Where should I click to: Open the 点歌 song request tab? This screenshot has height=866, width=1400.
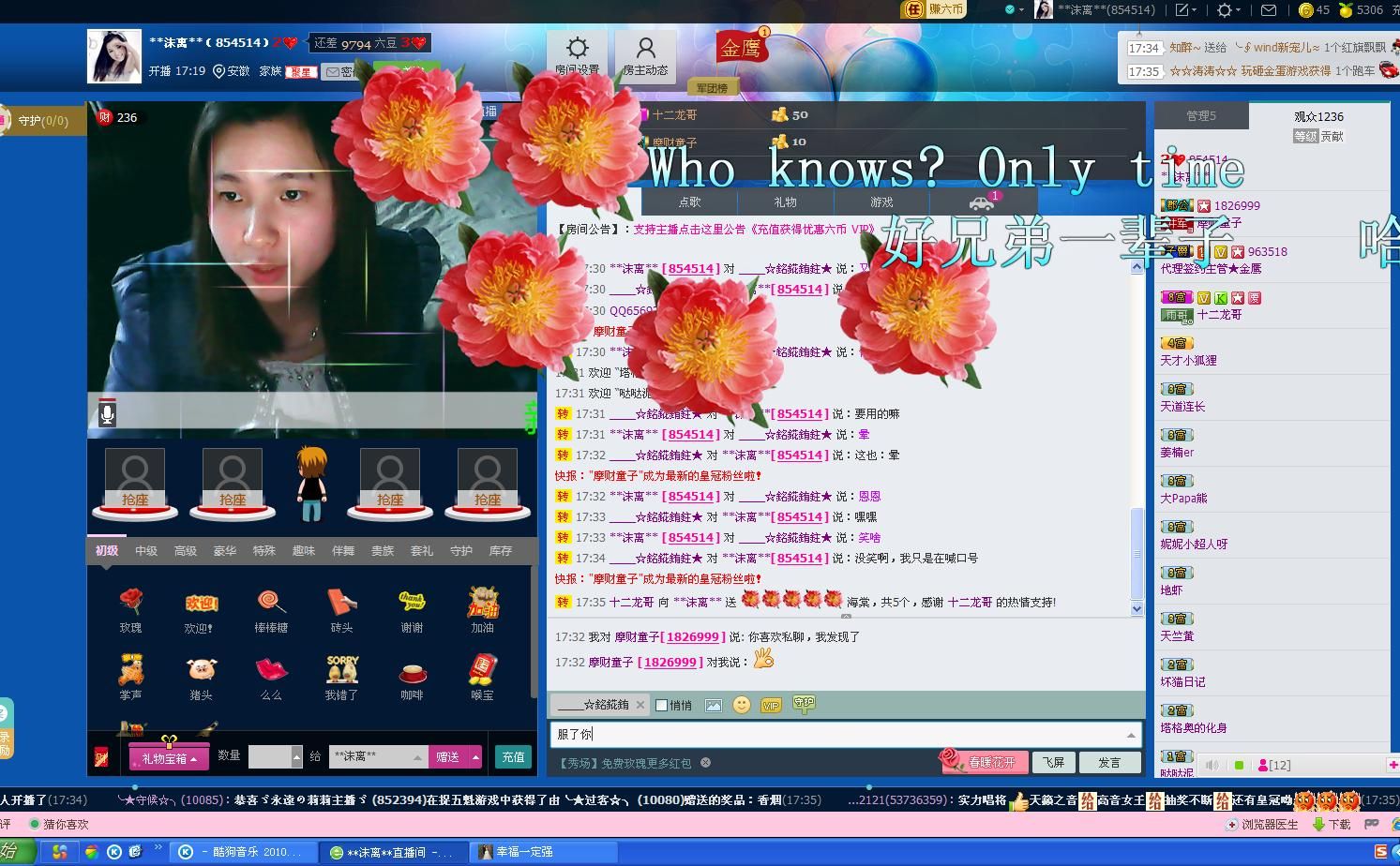(x=689, y=202)
